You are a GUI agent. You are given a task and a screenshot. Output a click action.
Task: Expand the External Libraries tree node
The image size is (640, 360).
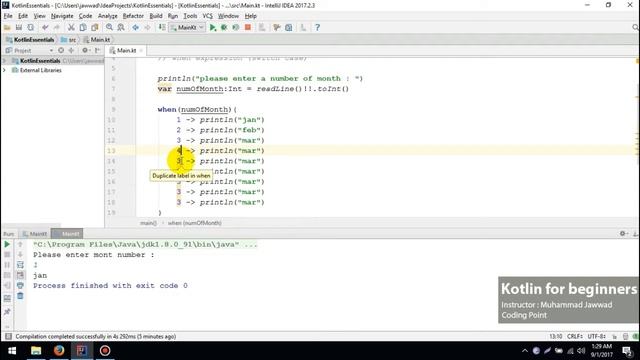(x=4, y=70)
